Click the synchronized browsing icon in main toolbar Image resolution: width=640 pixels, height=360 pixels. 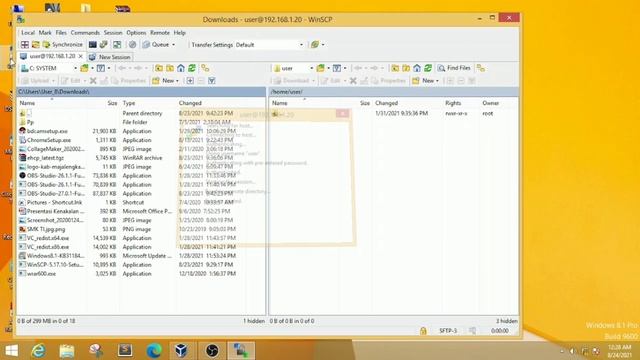[117, 44]
